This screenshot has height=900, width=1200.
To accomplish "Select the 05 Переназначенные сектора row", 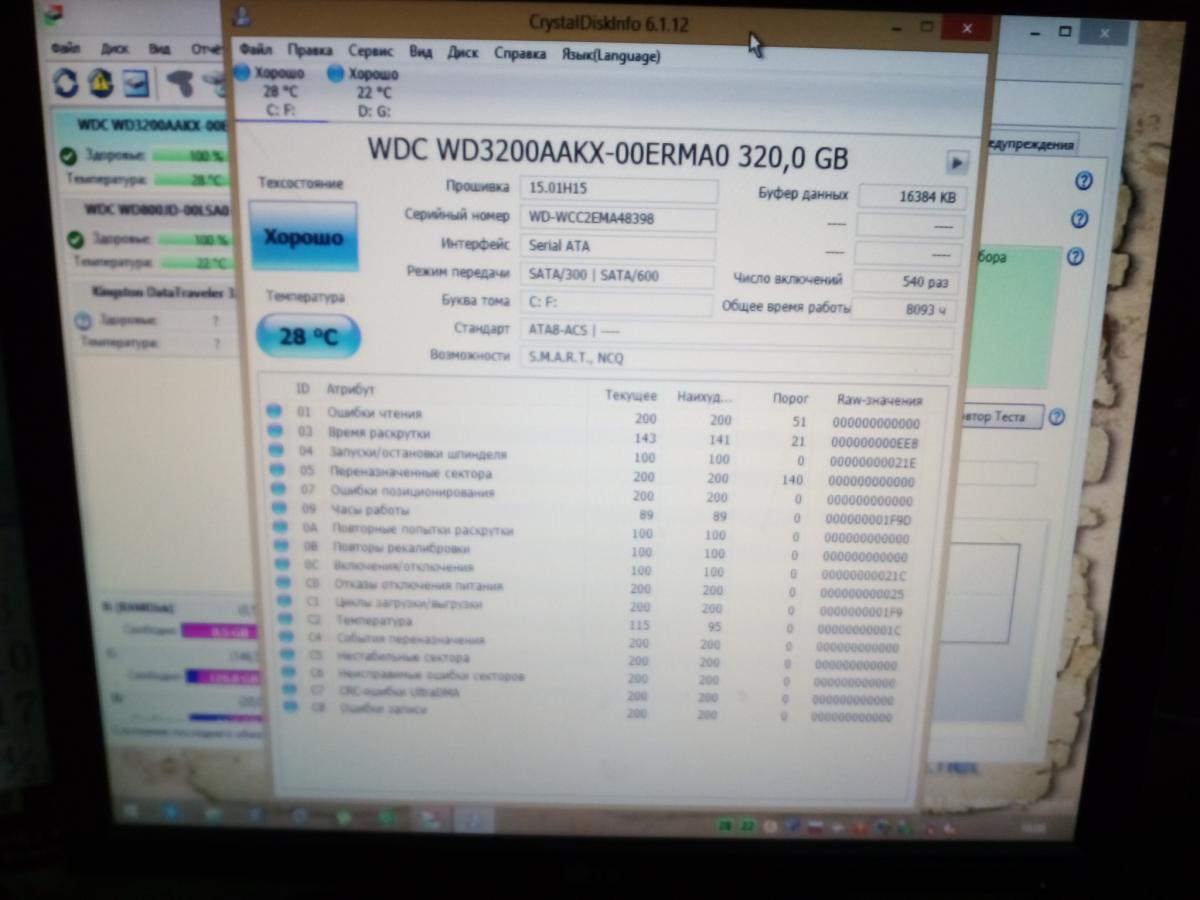I will tap(591, 477).
